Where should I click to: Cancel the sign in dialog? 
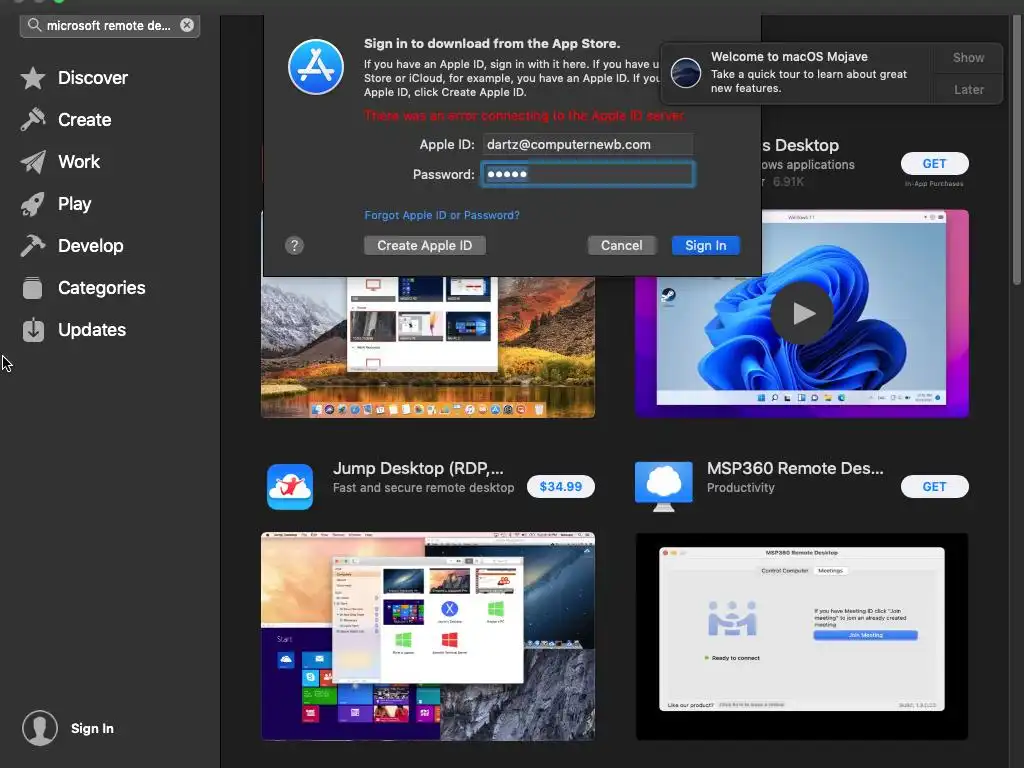pos(622,246)
